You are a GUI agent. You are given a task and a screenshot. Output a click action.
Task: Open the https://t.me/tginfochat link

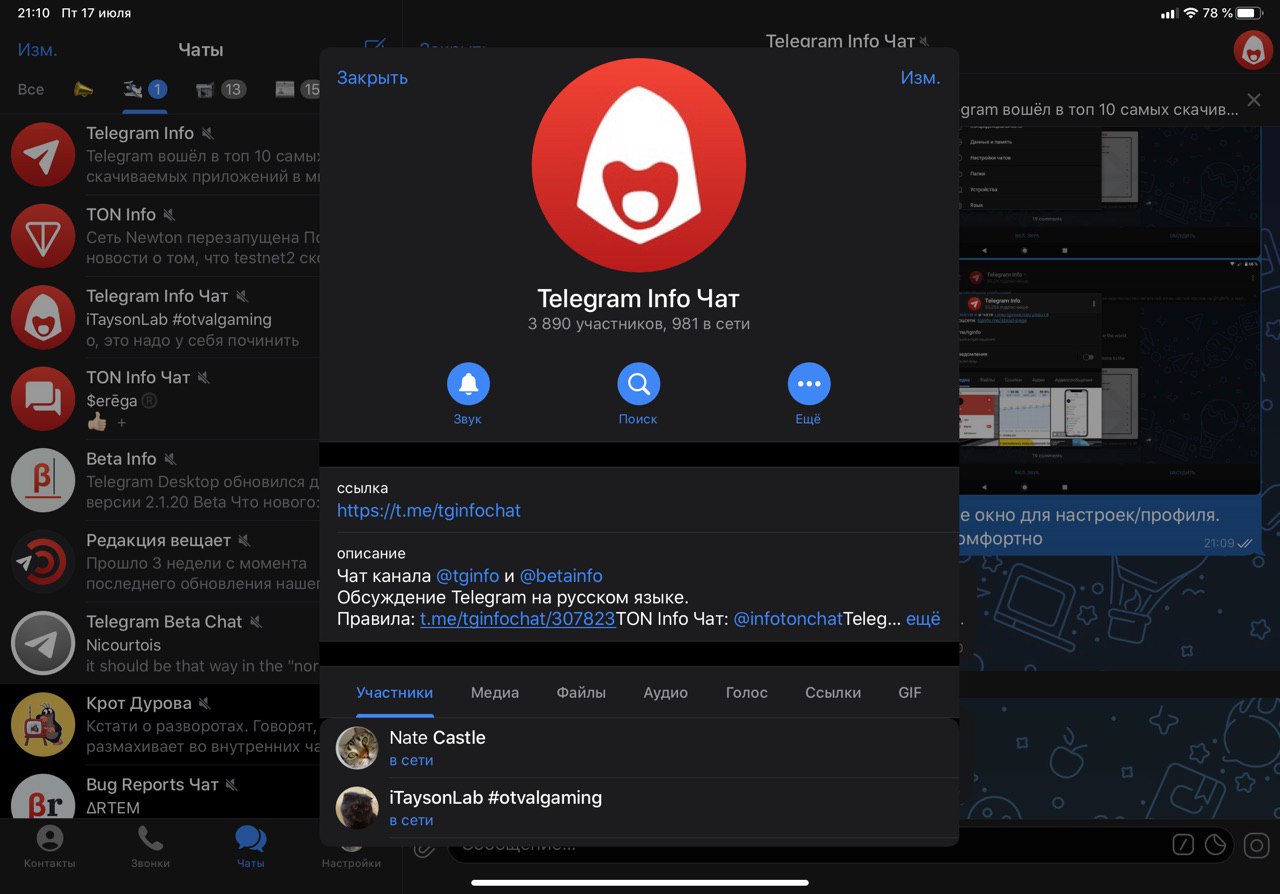coord(429,510)
